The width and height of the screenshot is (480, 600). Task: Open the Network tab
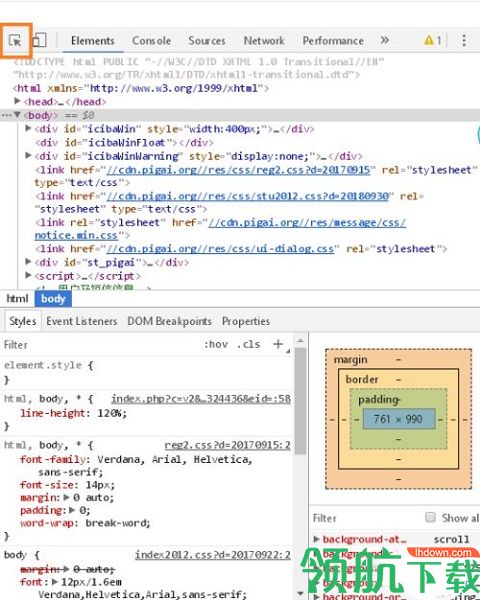tap(264, 41)
